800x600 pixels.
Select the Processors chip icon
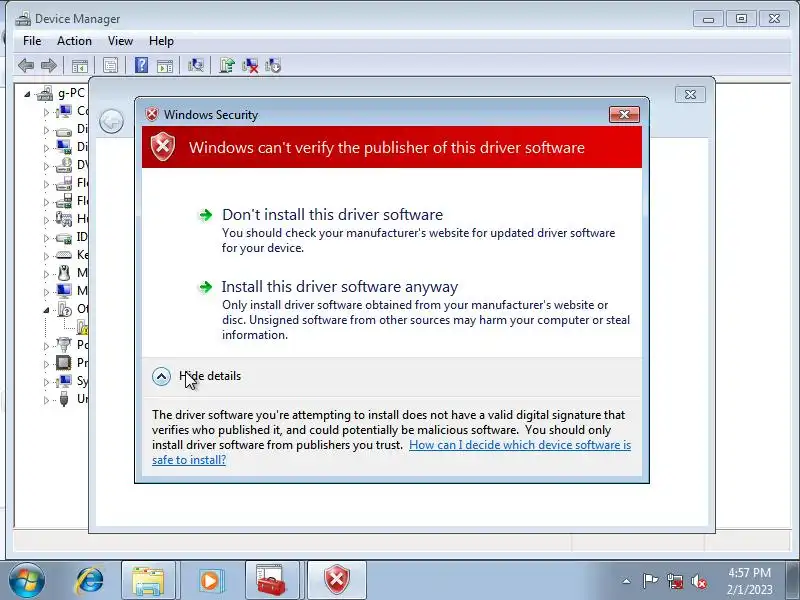(x=64, y=363)
